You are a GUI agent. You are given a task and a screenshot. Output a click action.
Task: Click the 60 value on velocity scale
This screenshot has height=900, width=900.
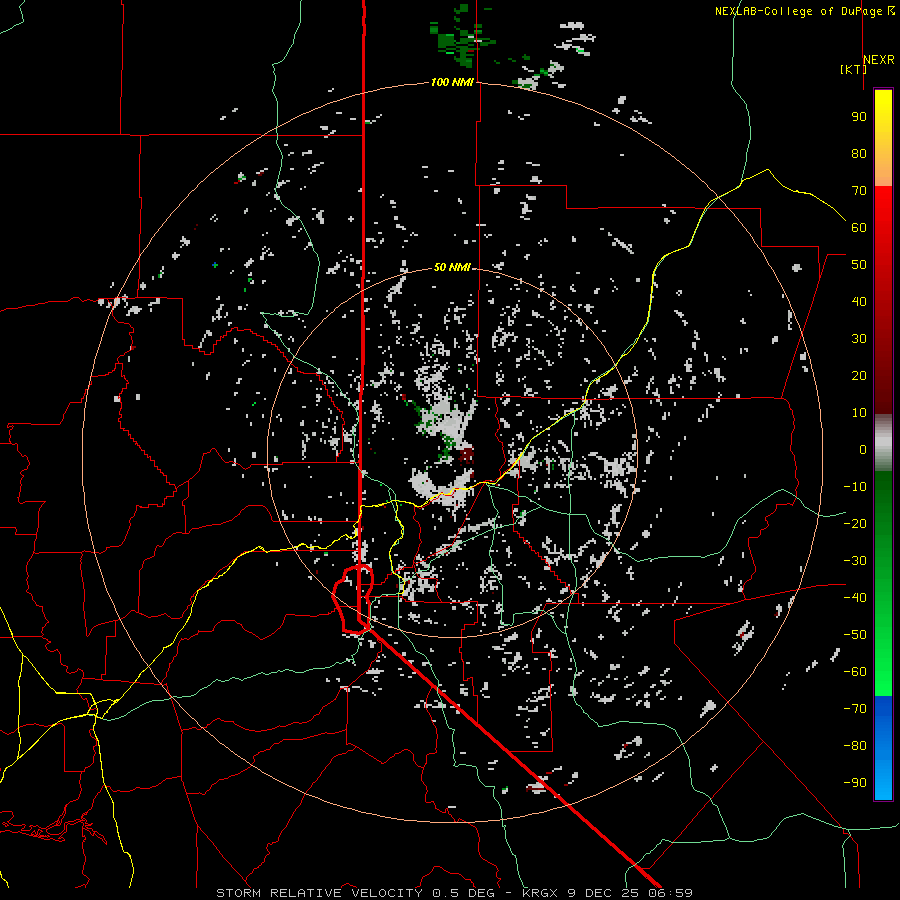click(859, 228)
